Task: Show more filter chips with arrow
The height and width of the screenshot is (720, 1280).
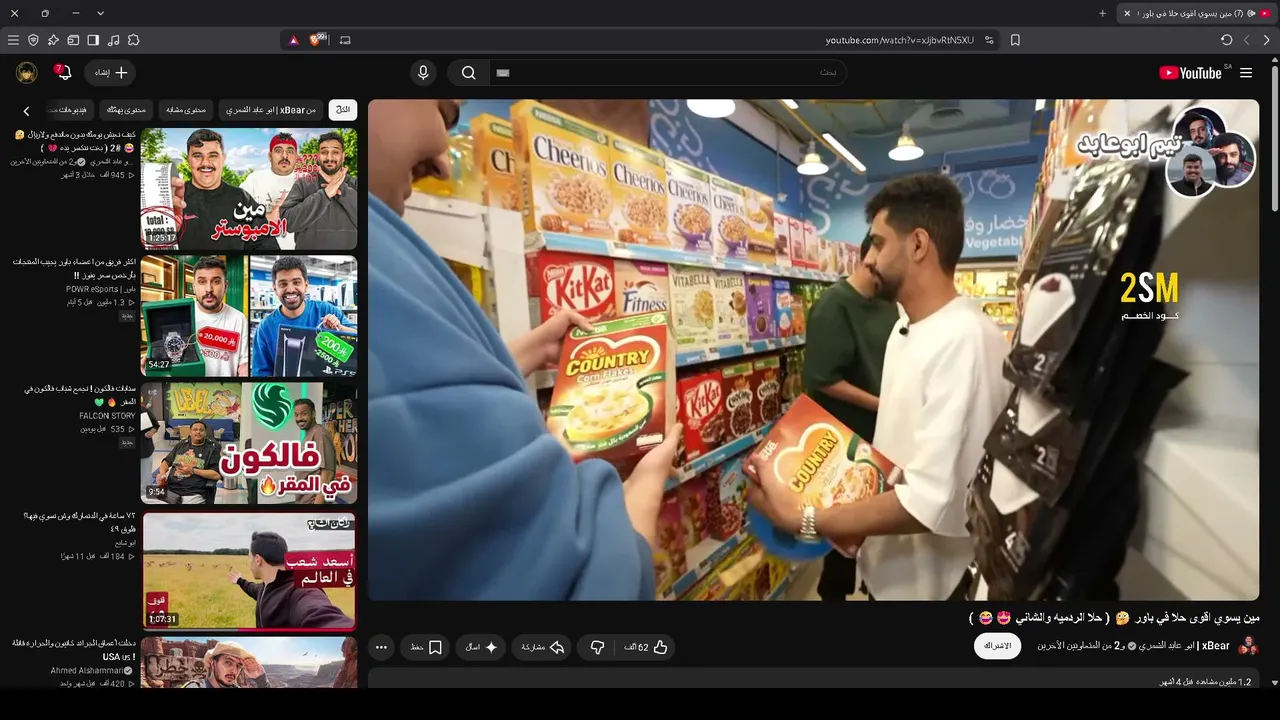Action: coord(26,111)
